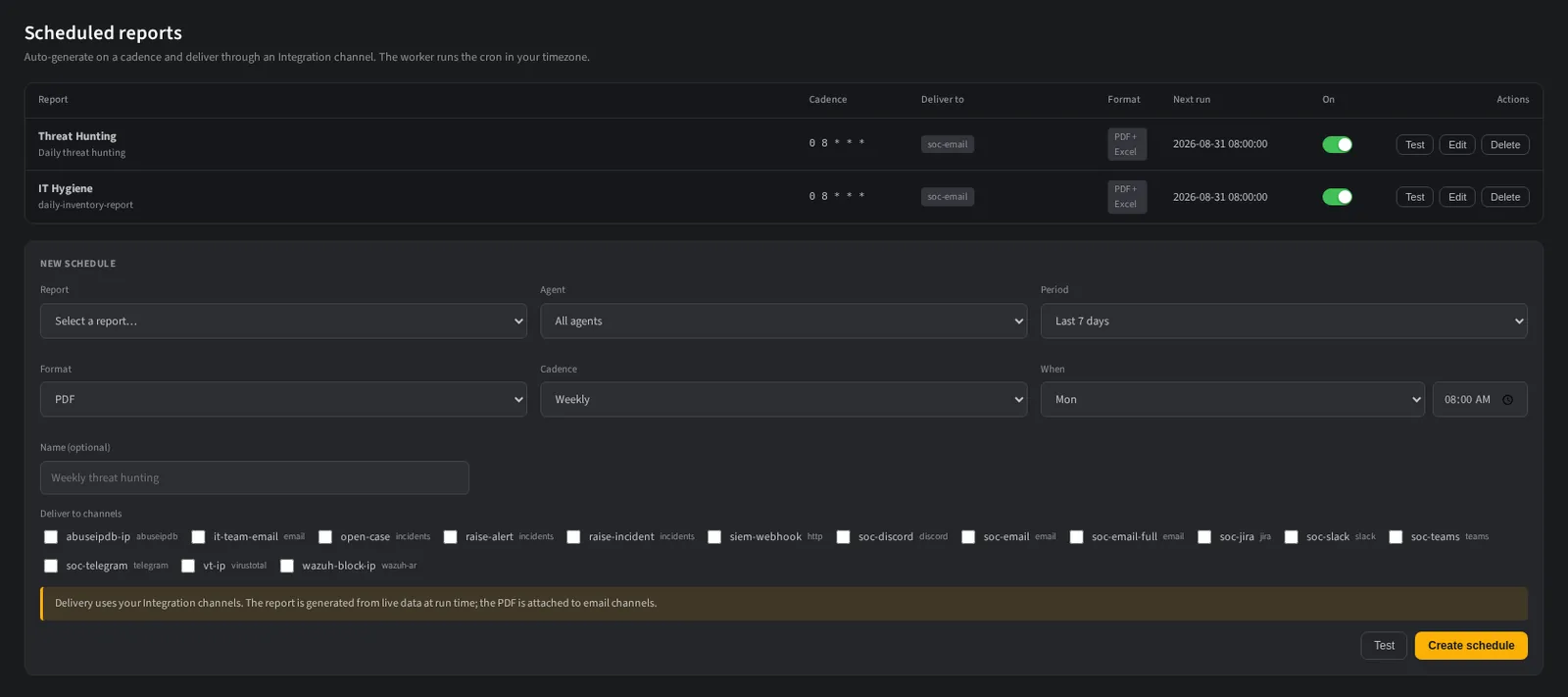Image resolution: width=1568 pixels, height=697 pixels.
Task: Click the daily-inventory-report subtitle
Action: click(x=85, y=205)
